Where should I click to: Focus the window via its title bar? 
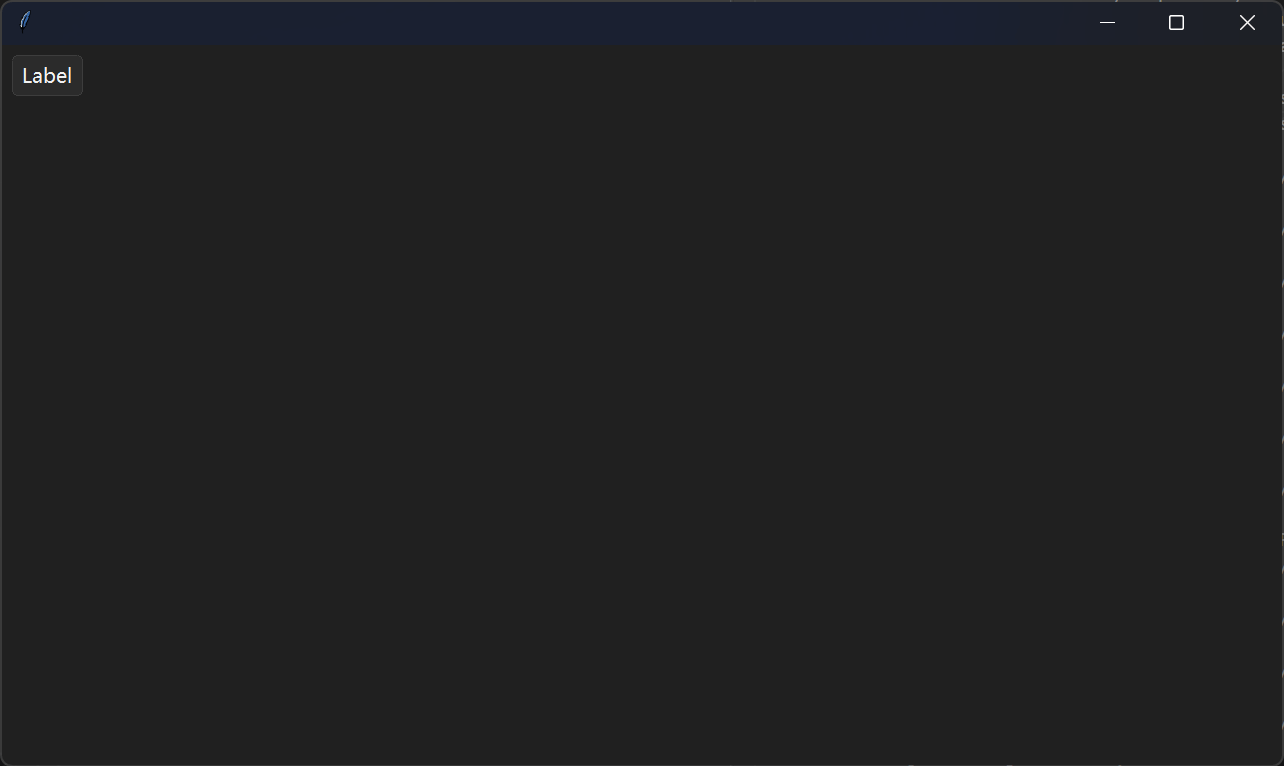tap(550, 22)
